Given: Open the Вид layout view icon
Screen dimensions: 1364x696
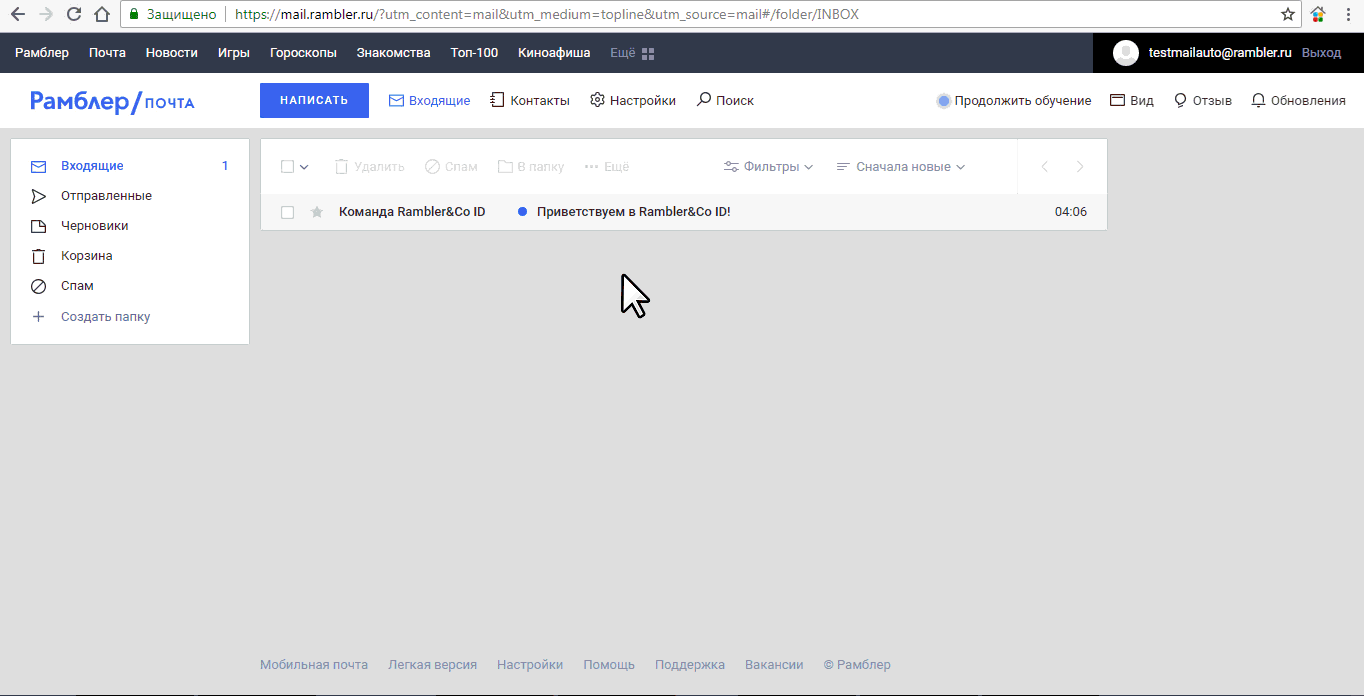Looking at the screenshot, I should [x=1117, y=100].
